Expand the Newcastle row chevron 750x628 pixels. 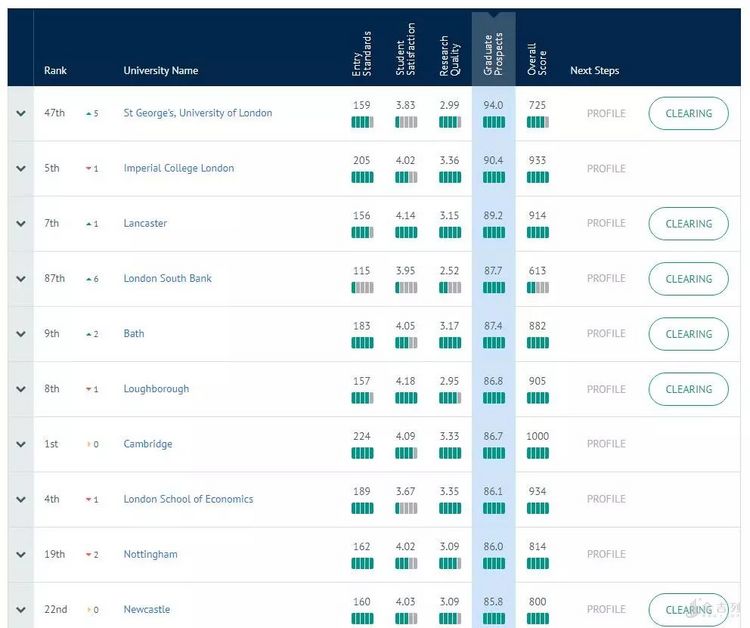pos(20,610)
